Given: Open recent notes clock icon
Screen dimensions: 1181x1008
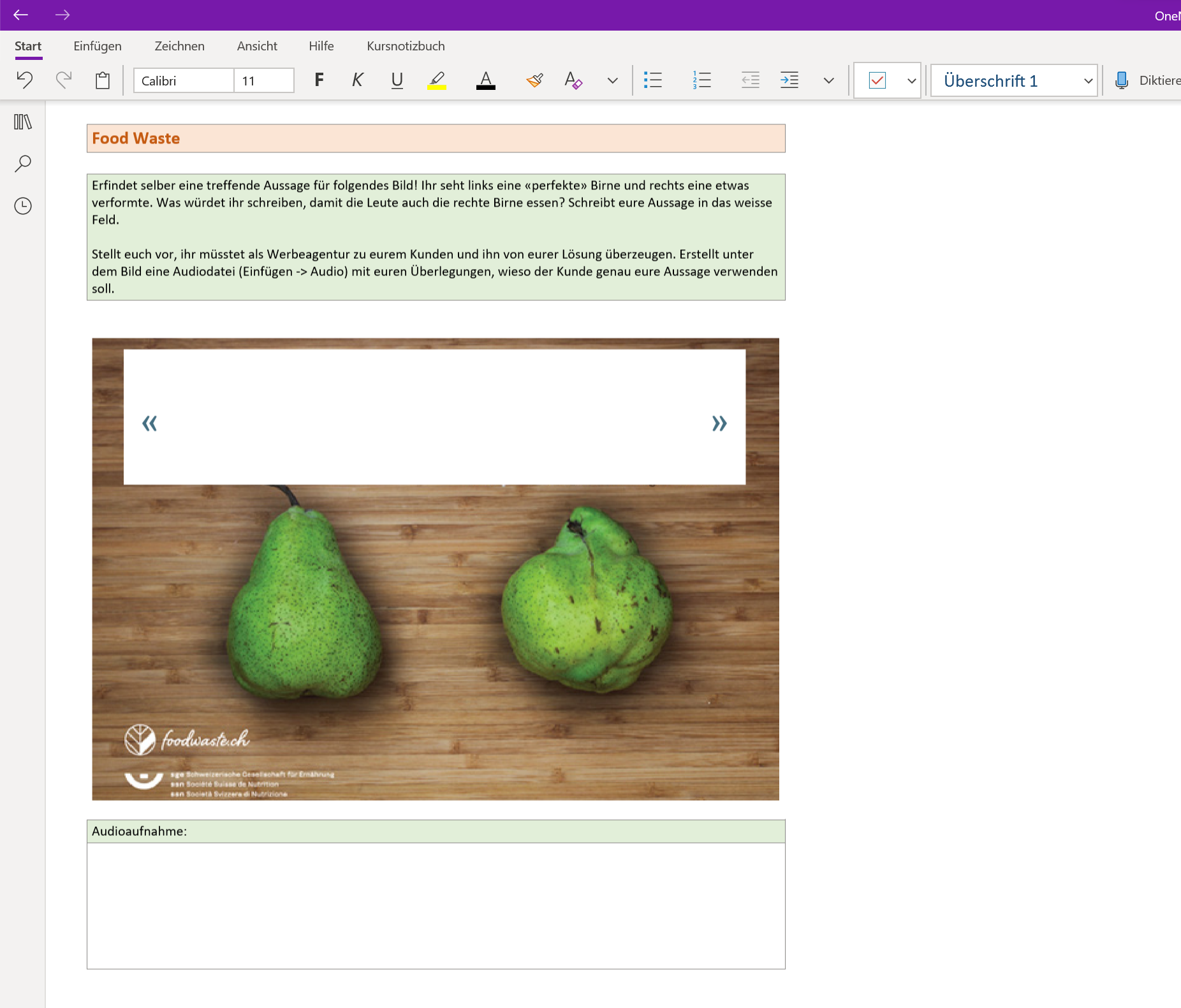Looking at the screenshot, I should click(23, 206).
